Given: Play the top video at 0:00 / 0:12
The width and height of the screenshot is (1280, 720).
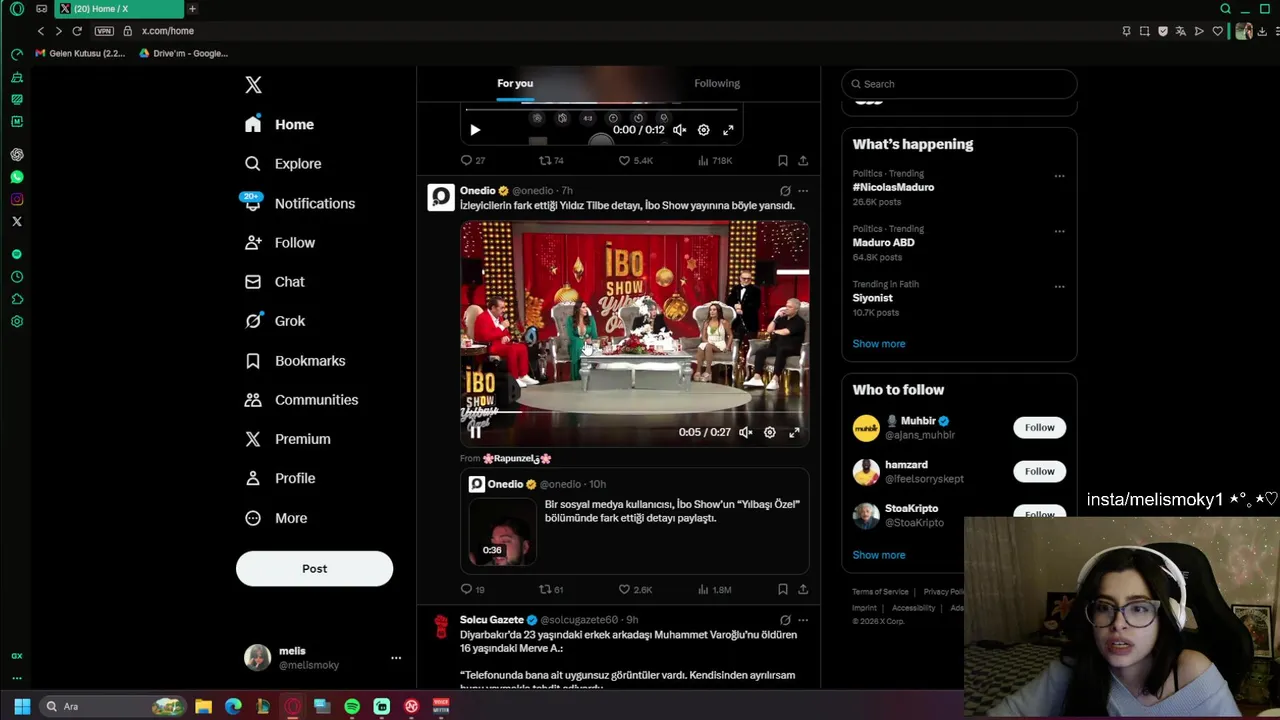Looking at the screenshot, I should point(475,130).
